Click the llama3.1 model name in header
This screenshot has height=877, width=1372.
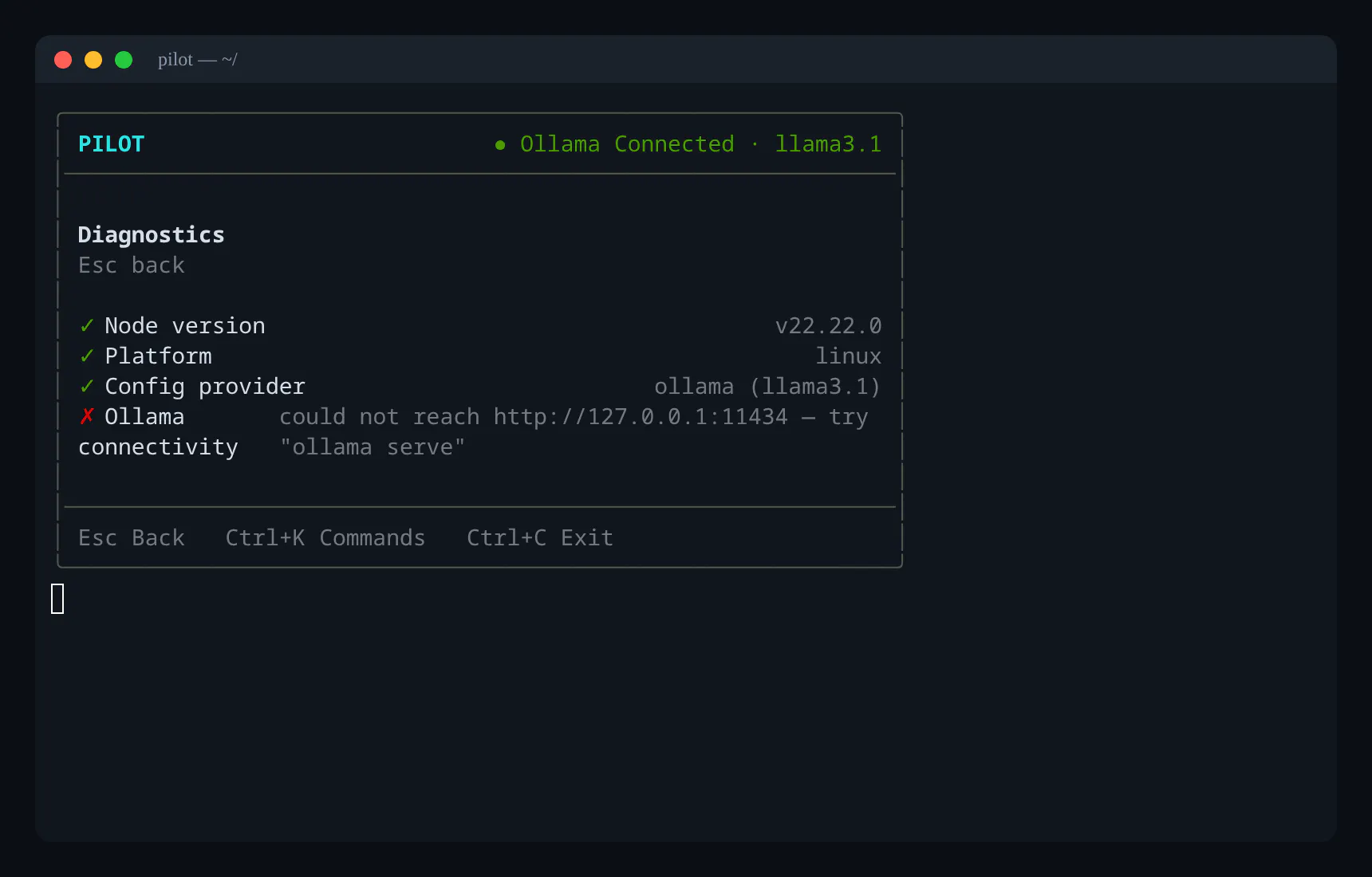click(828, 144)
